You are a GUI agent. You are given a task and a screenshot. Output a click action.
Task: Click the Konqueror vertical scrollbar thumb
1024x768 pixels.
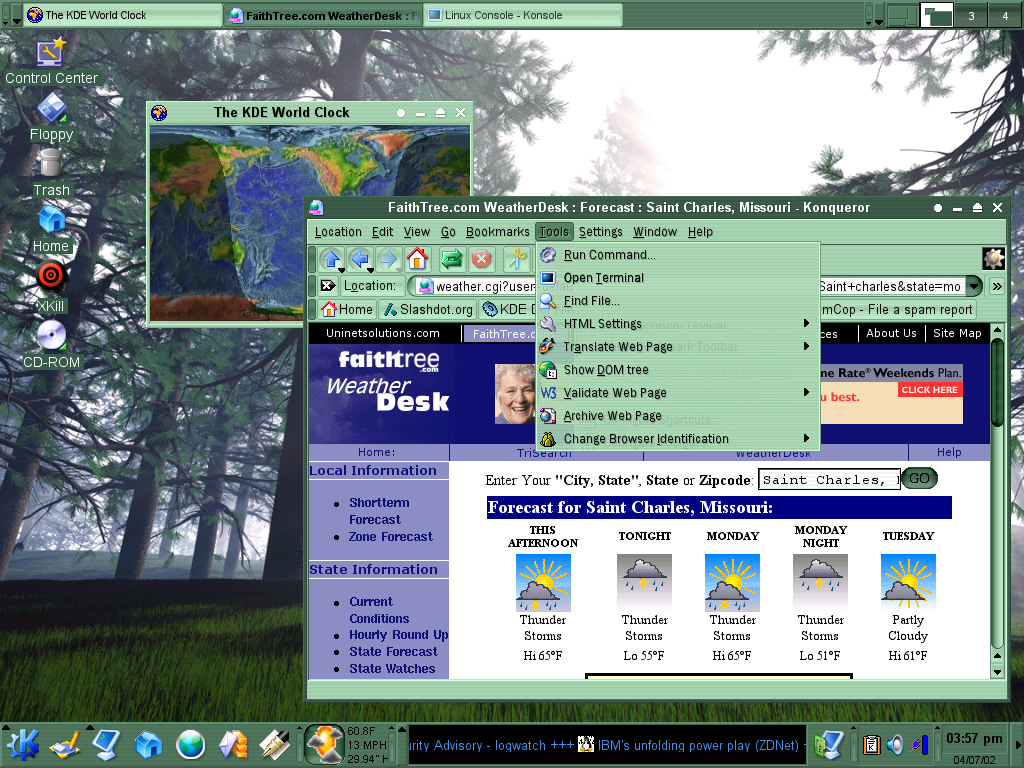click(x=997, y=381)
